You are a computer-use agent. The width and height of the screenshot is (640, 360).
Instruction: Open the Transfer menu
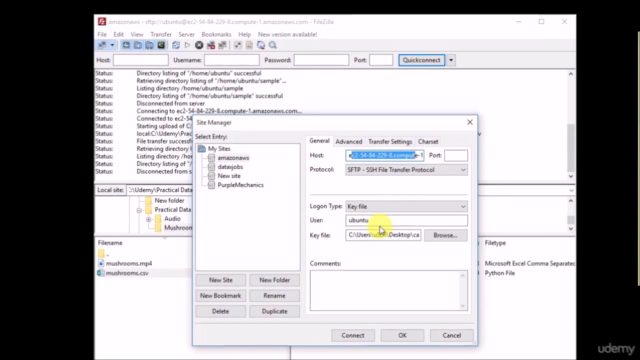(x=161, y=34)
